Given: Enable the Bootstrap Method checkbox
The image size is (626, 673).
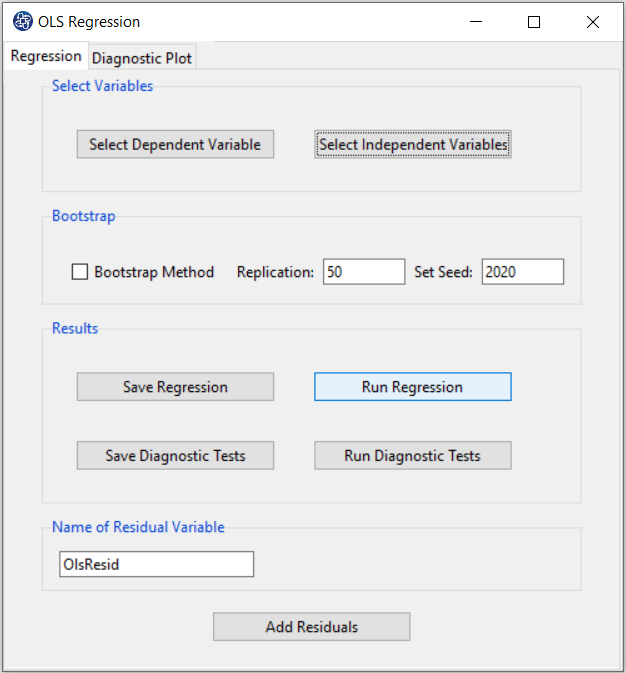Looking at the screenshot, I should [x=80, y=272].
